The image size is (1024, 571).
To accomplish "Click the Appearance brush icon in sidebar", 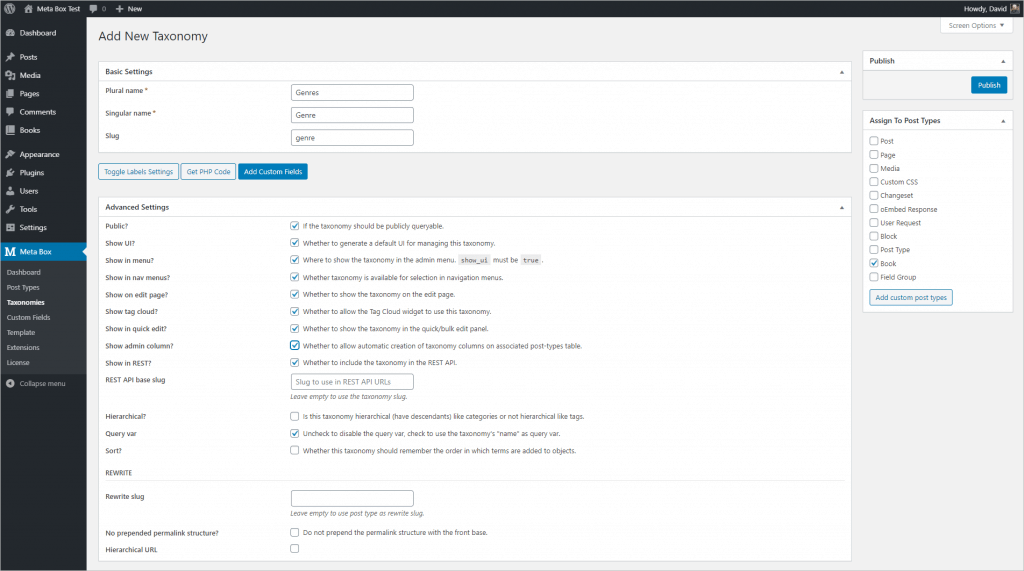I will tap(9, 154).
